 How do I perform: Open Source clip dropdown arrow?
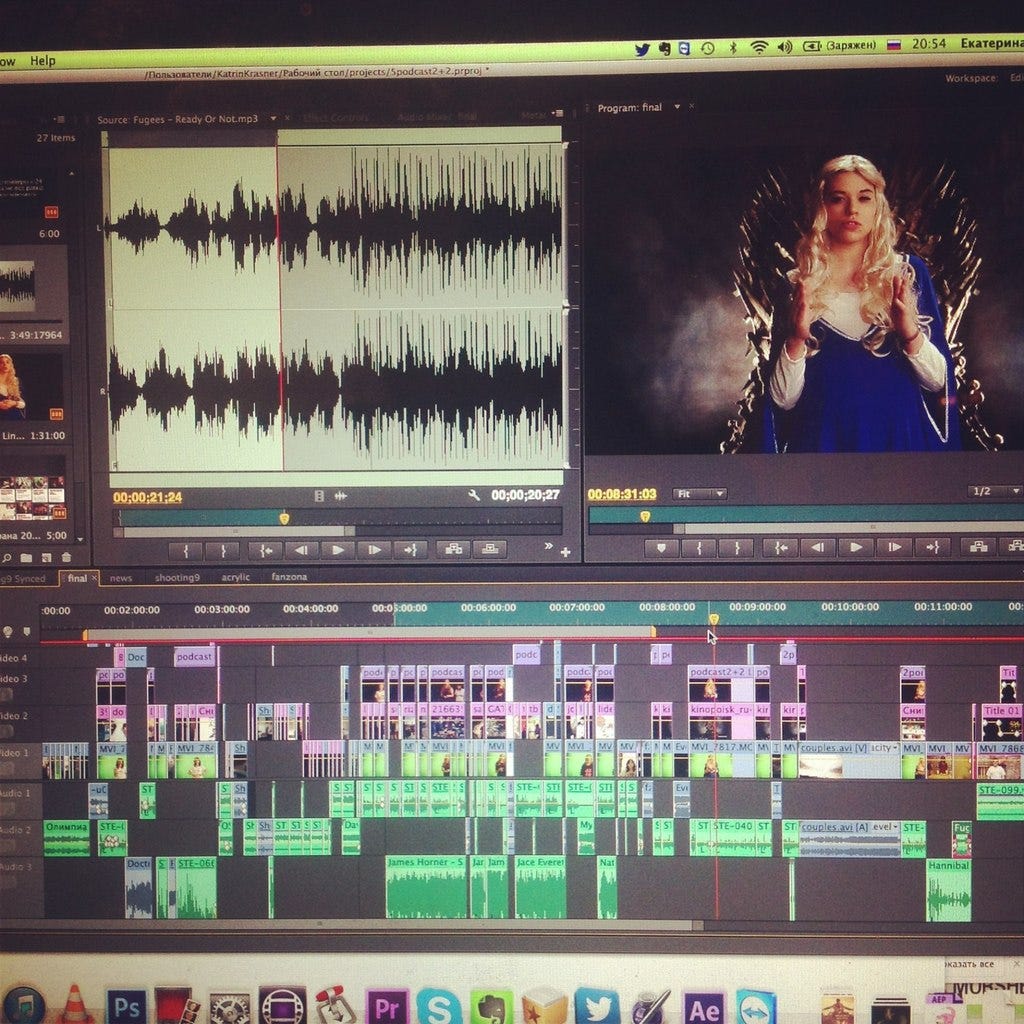pyautogui.click(x=273, y=118)
